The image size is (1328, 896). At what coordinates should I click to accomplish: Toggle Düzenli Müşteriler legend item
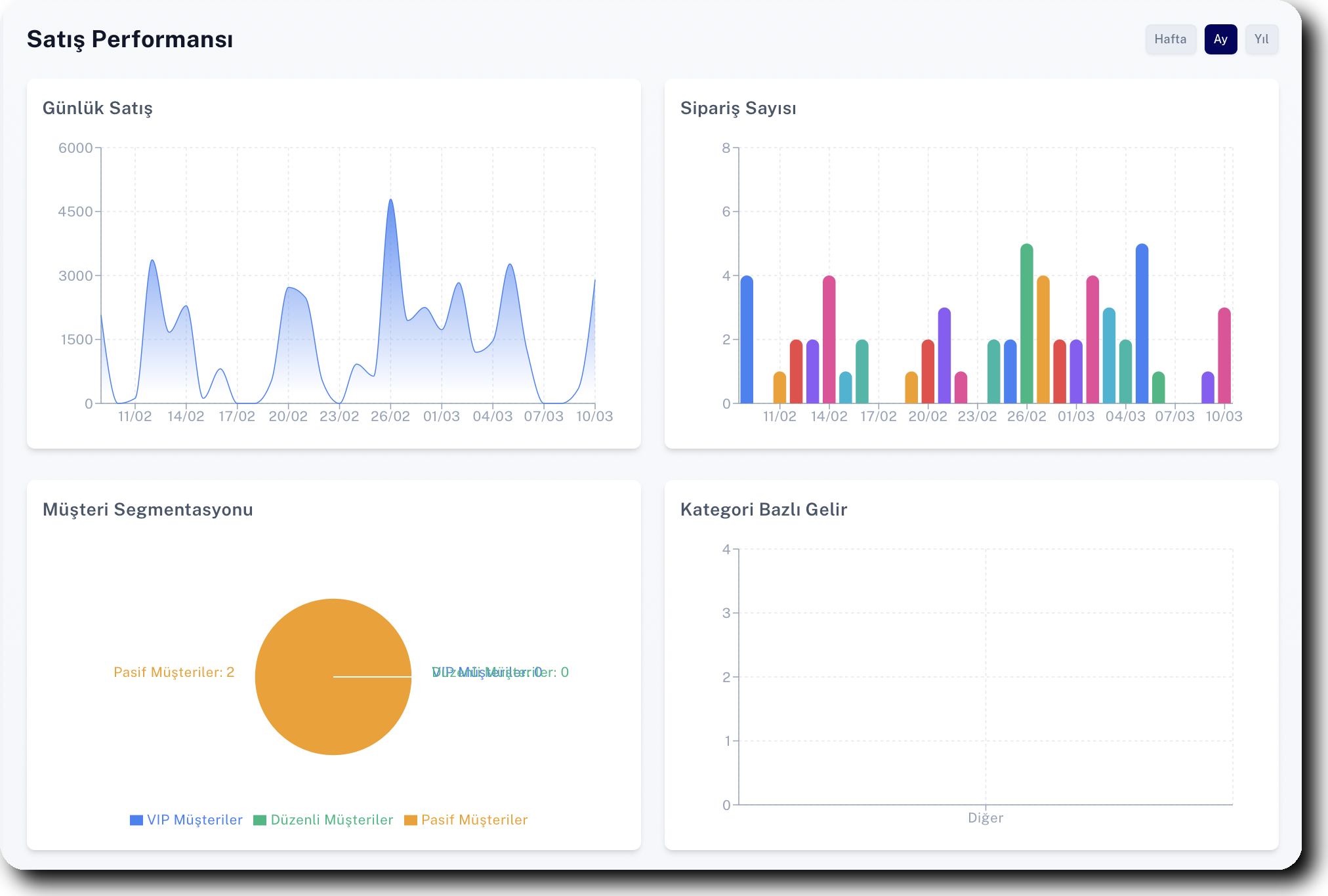pos(331,820)
